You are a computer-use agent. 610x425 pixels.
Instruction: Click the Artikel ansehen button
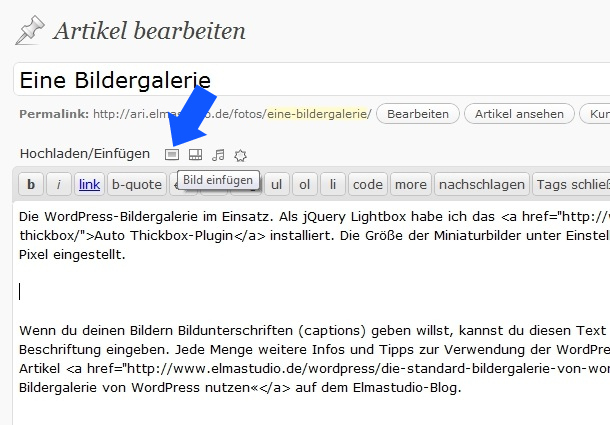pyautogui.click(x=519, y=114)
